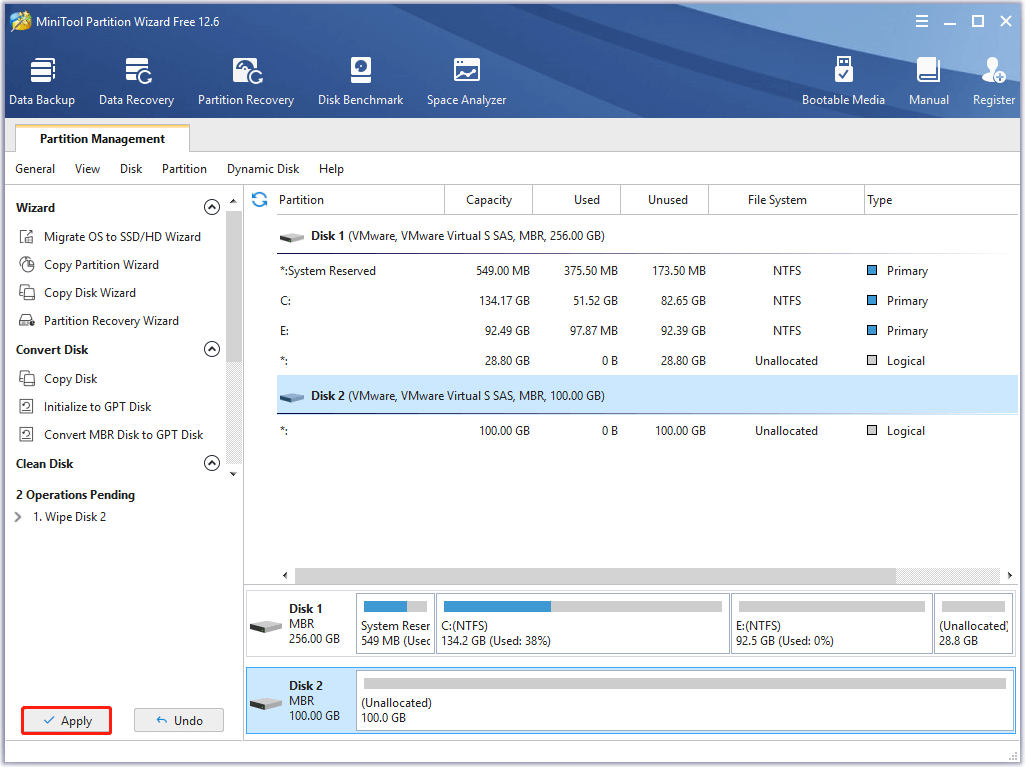Sort by the Capacity column header
Image resolution: width=1026 pixels, height=768 pixels.
click(489, 200)
